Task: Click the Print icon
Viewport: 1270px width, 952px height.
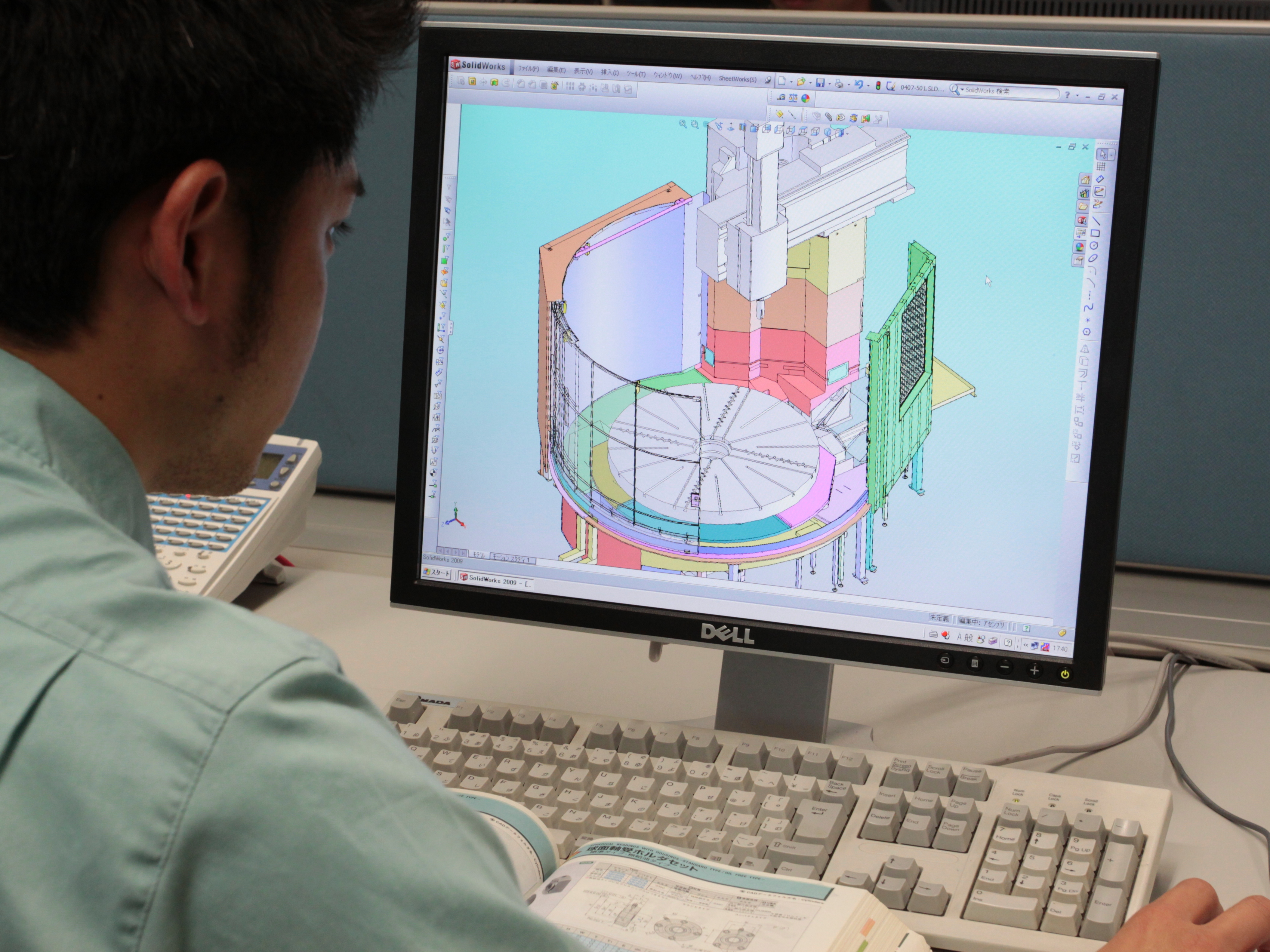Action: [839, 84]
